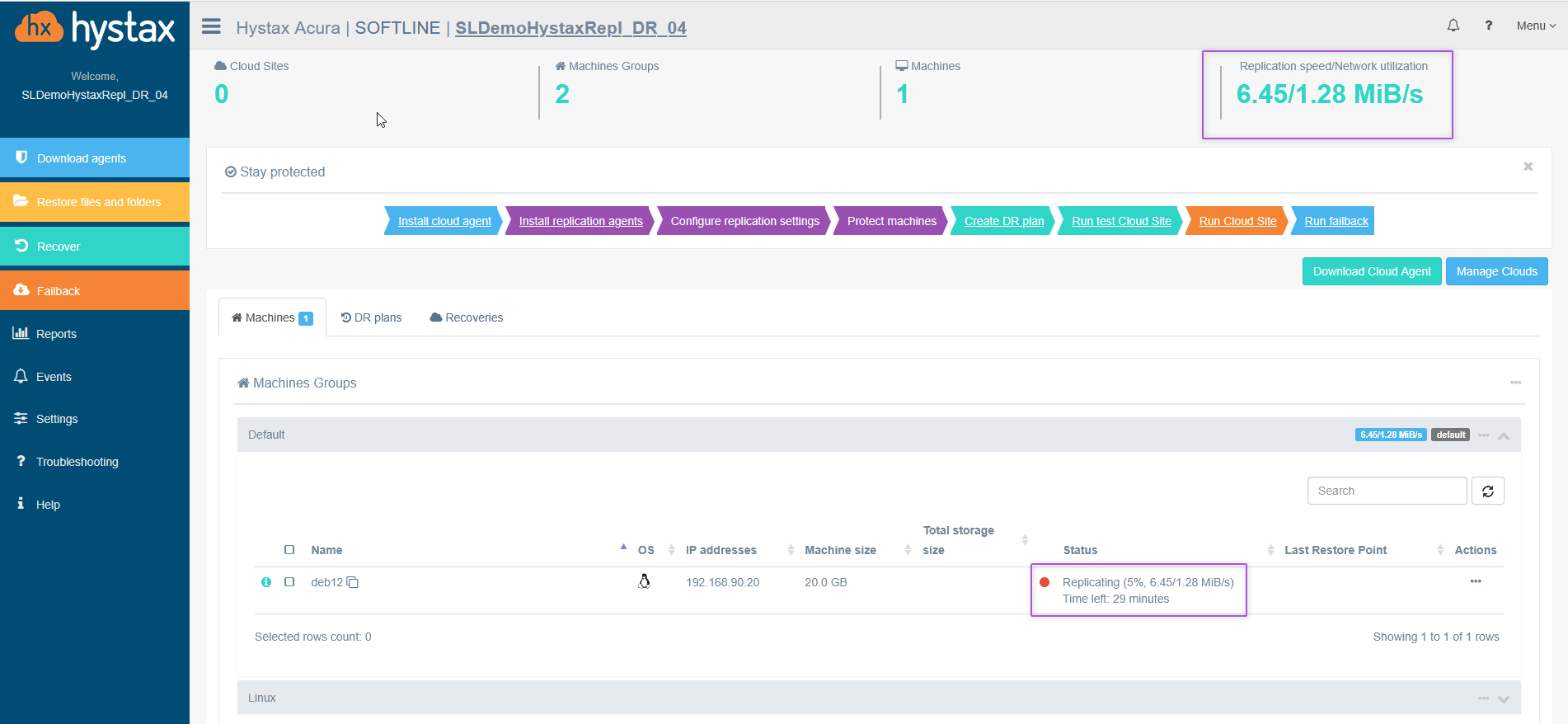Switch to the Recoveries tab

(466, 317)
